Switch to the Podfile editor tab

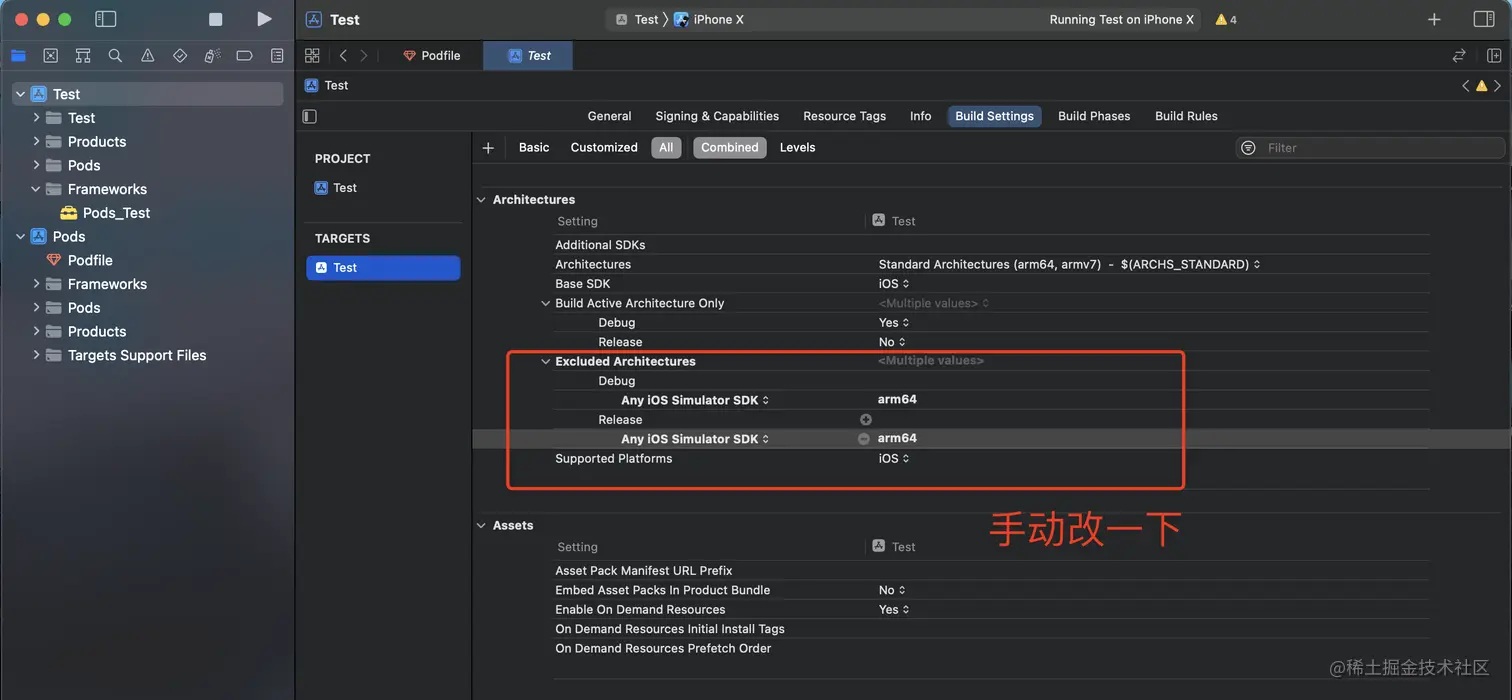(x=432, y=56)
